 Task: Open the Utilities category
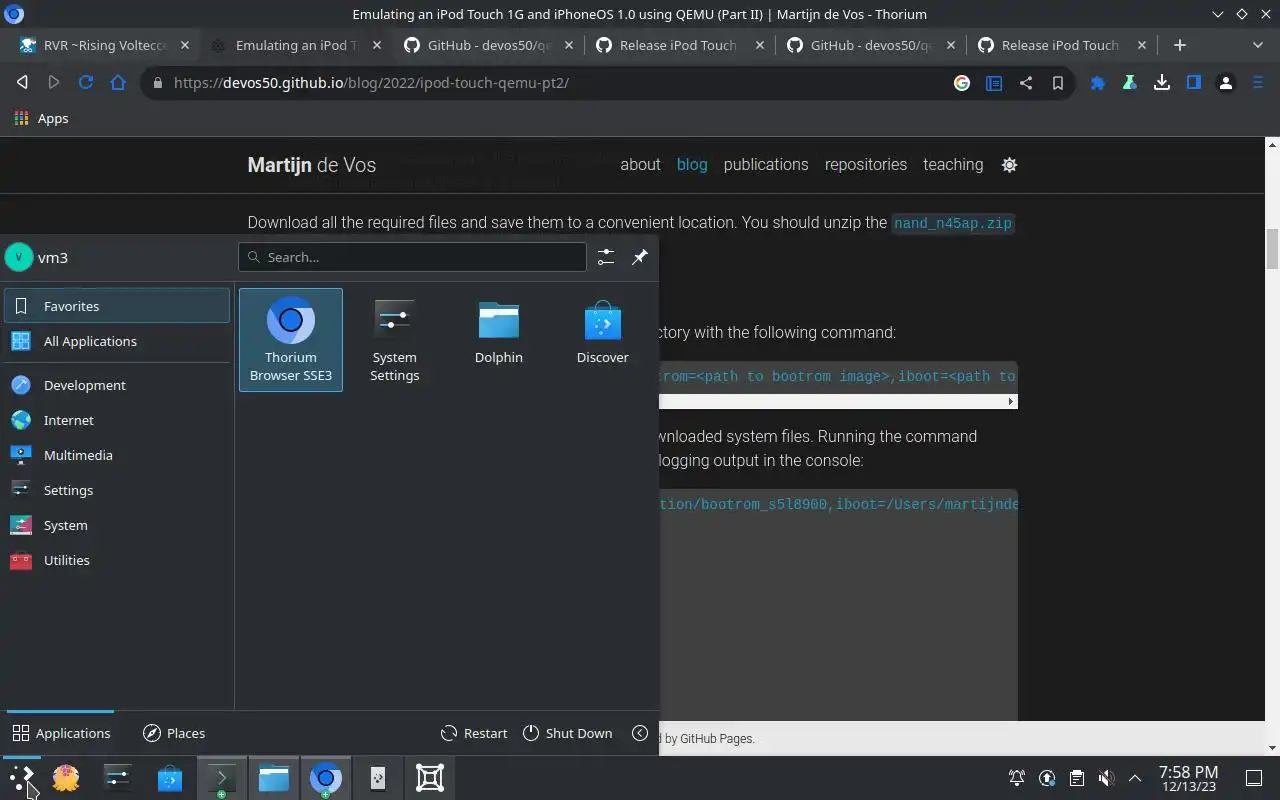click(x=117, y=560)
